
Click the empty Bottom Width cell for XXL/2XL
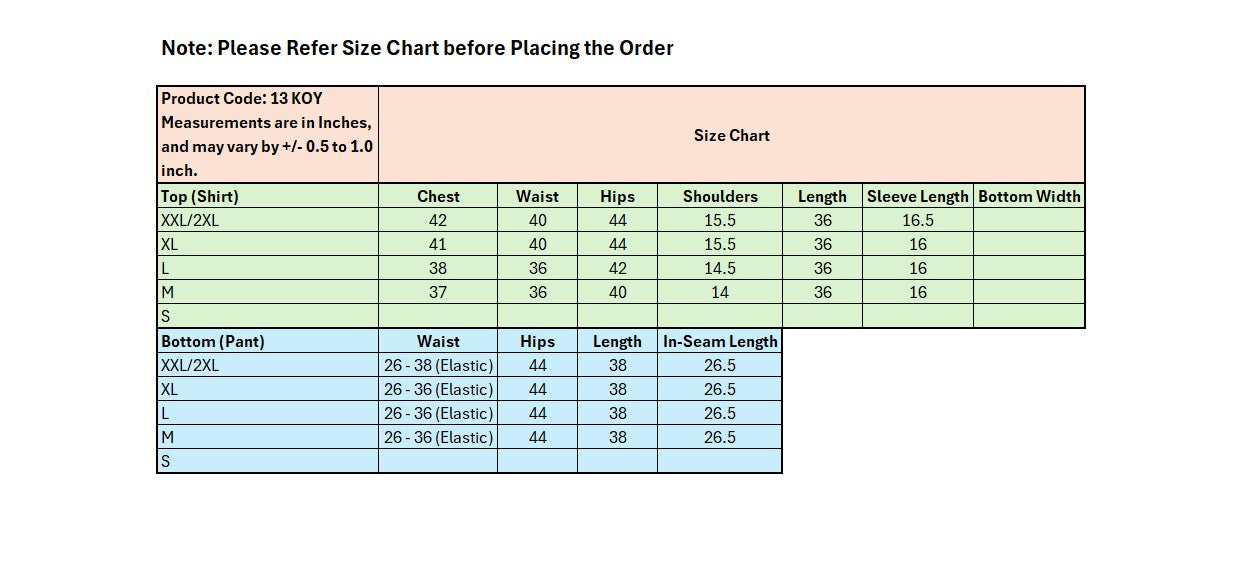1029,220
